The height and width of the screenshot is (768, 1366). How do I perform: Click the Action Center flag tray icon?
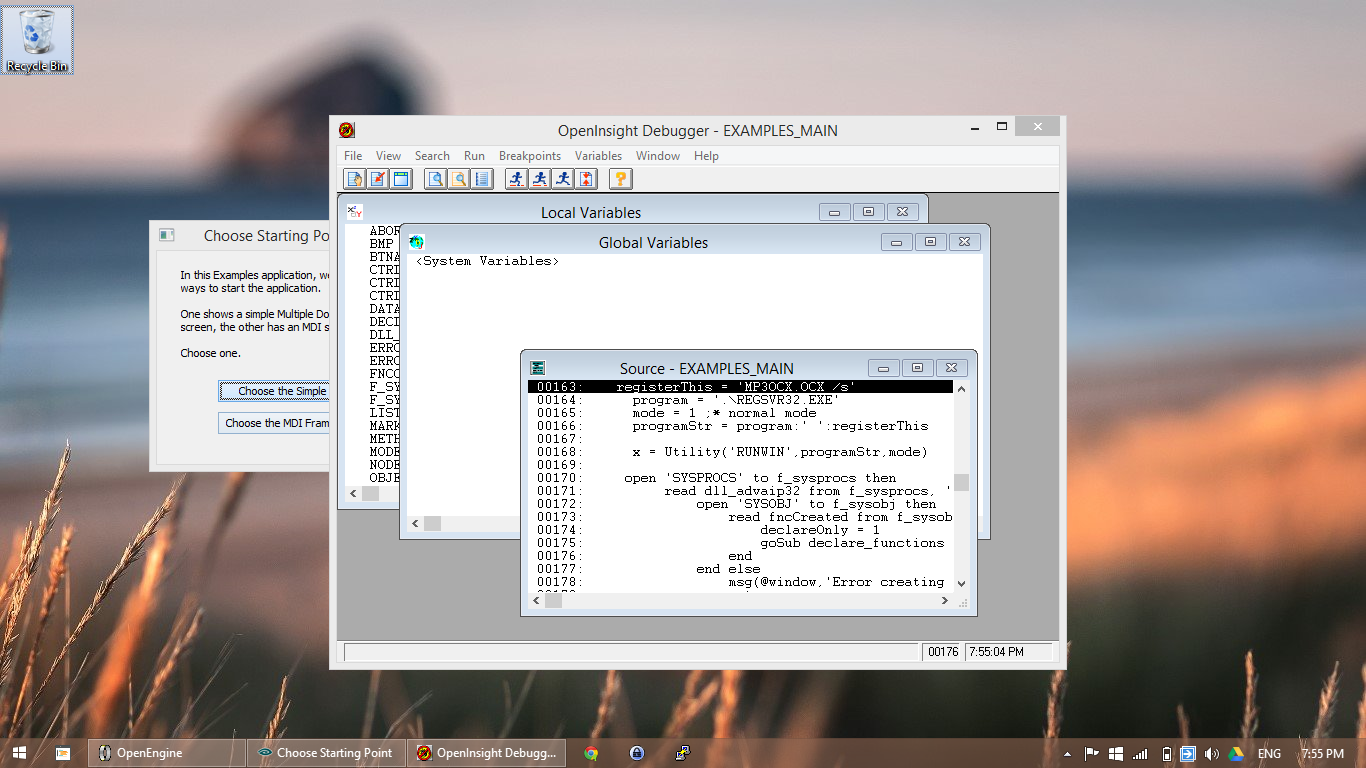(1092, 753)
